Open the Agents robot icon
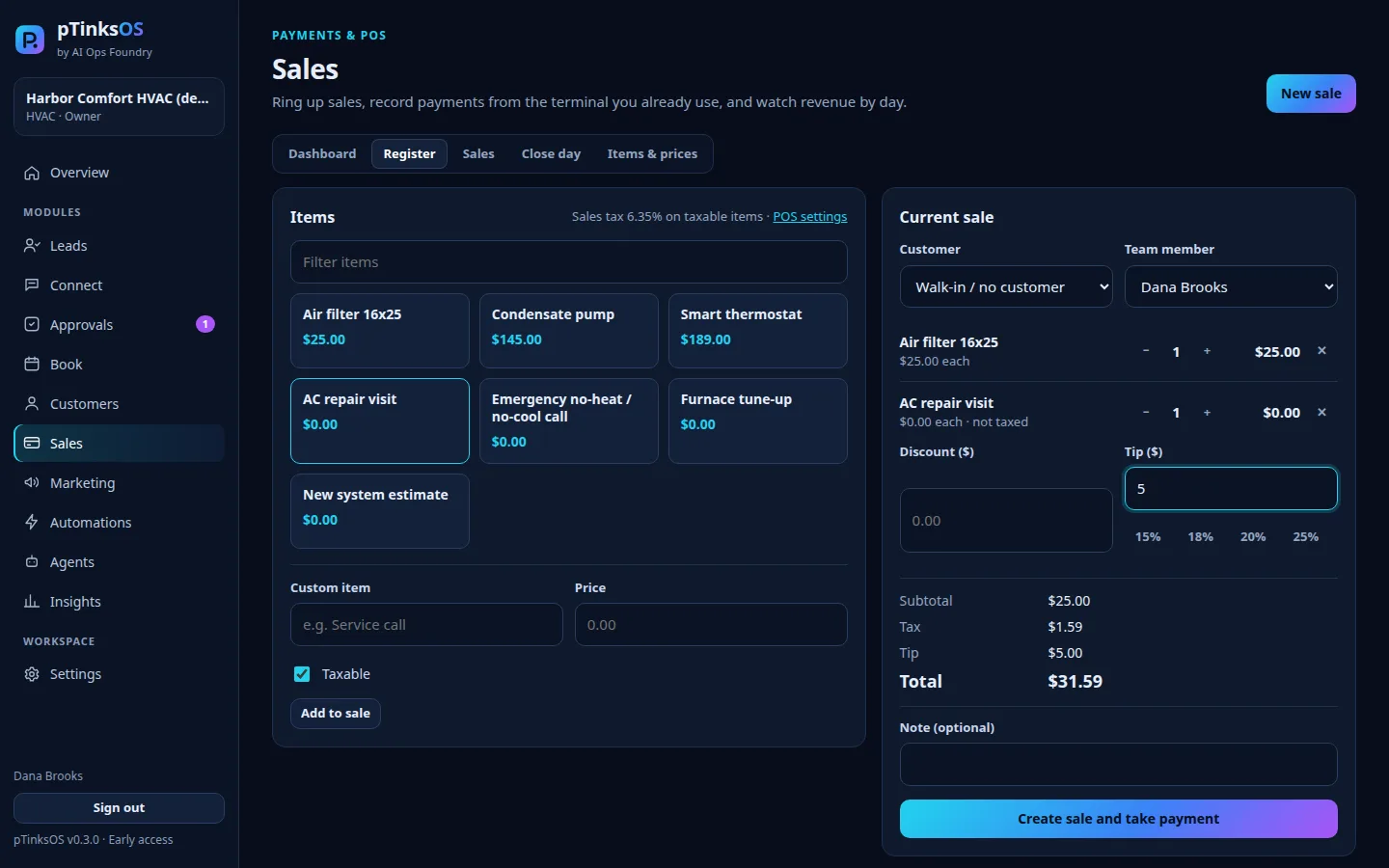This screenshot has width=1389, height=868. tap(32, 562)
